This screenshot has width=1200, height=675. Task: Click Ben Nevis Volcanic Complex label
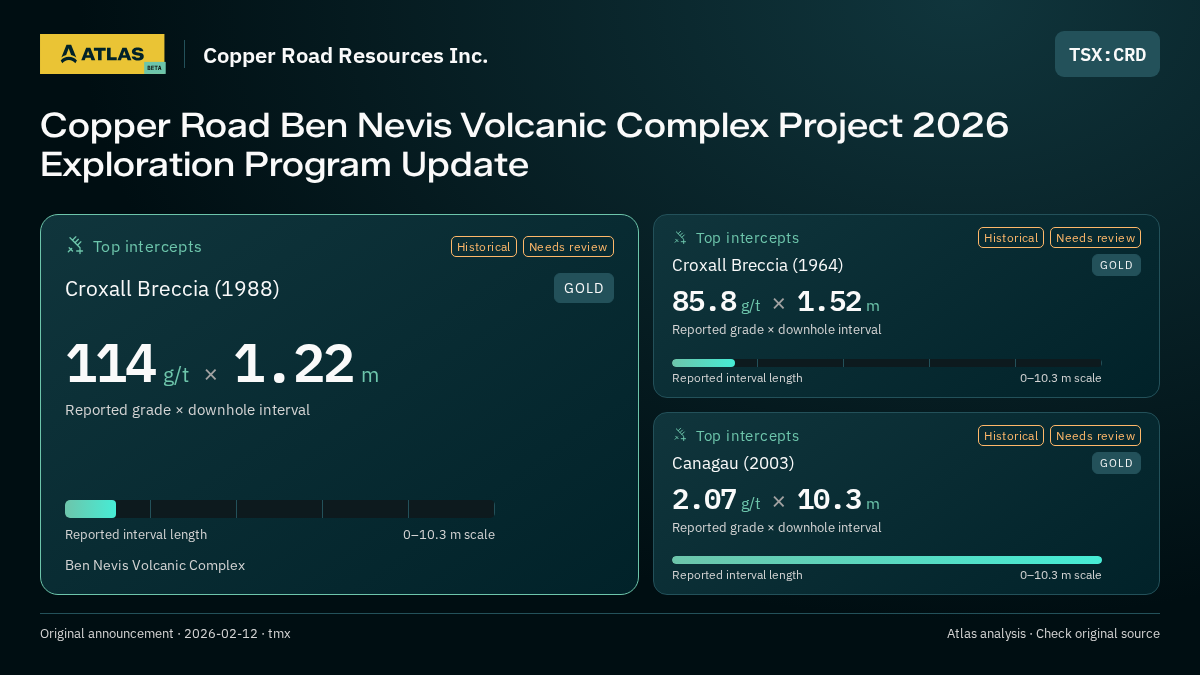click(x=155, y=566)
